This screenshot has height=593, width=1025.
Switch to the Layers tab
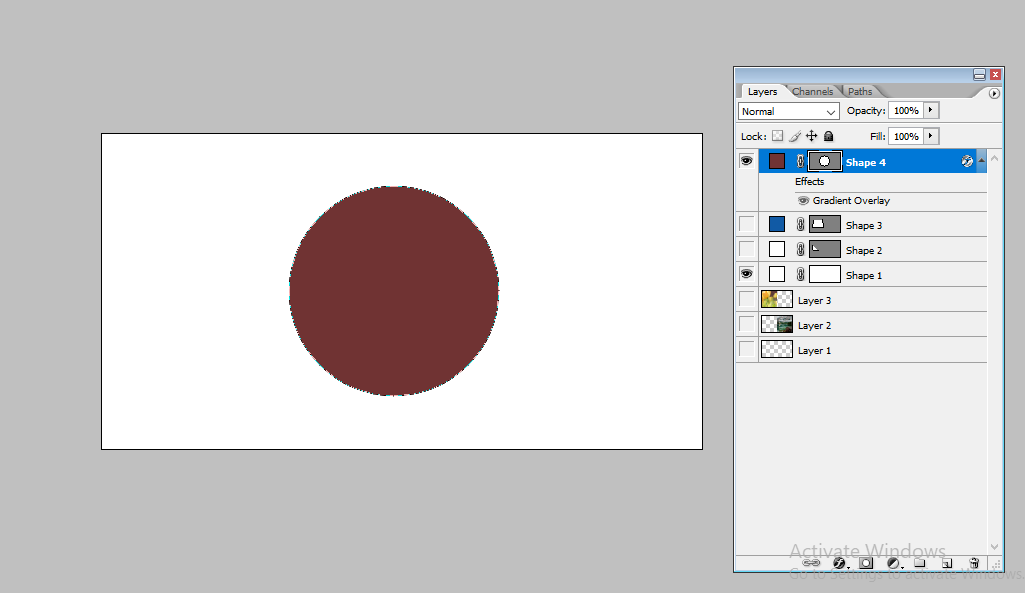(x=762, y=92)
